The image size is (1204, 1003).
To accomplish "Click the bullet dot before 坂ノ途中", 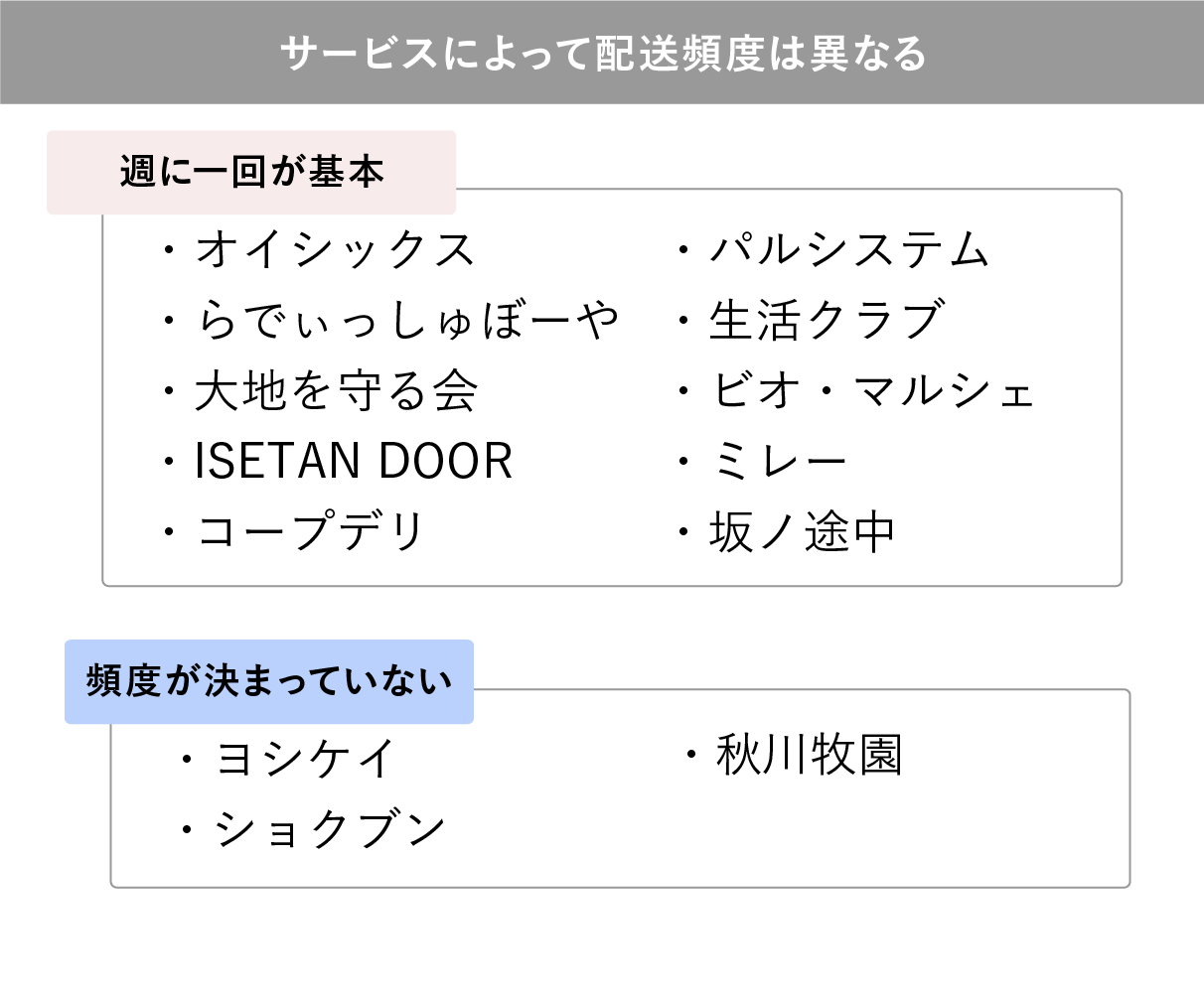I will tap(683, 533).
